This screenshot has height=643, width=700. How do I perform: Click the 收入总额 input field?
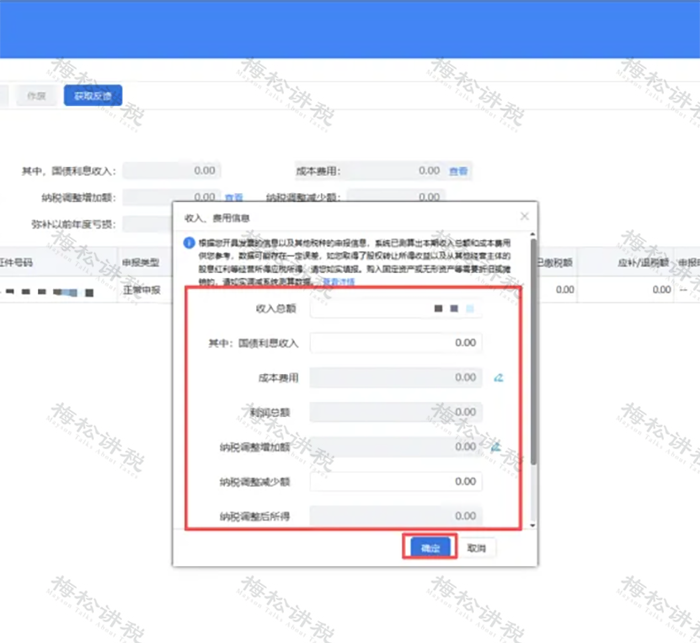point(396,309)
